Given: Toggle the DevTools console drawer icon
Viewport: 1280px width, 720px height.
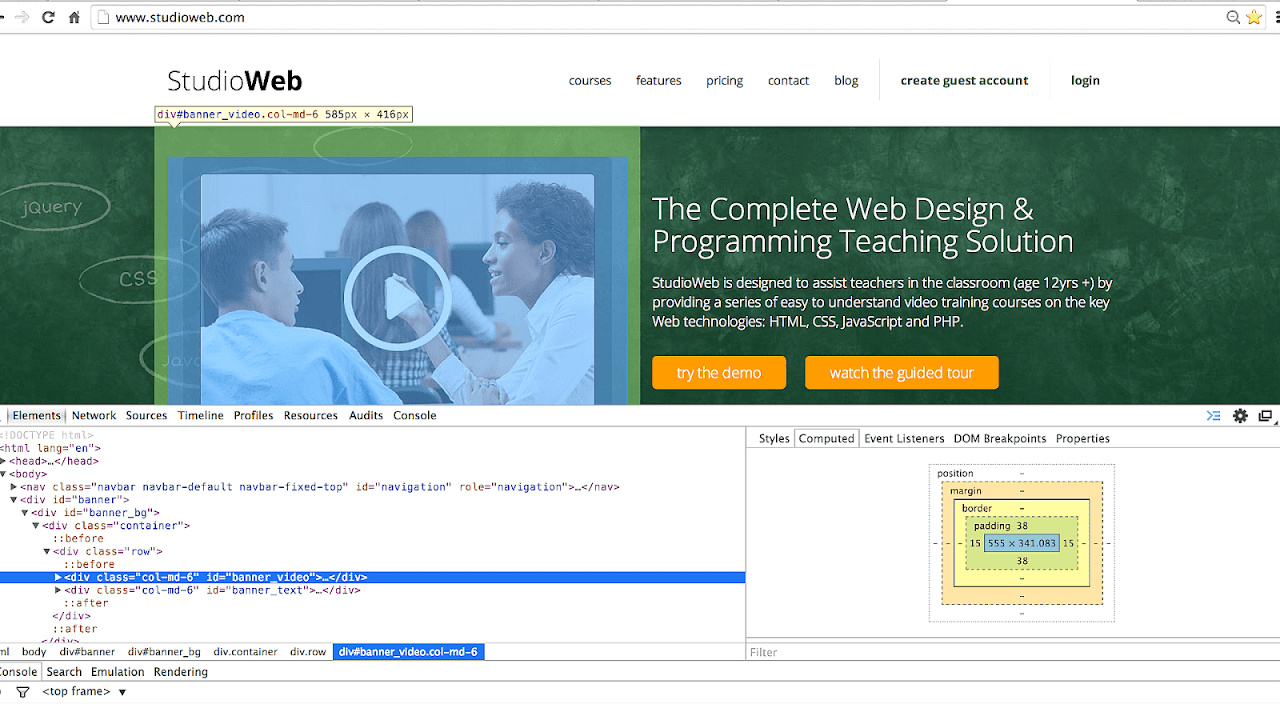Looking at the screenshot, I should click(1213, 416).
